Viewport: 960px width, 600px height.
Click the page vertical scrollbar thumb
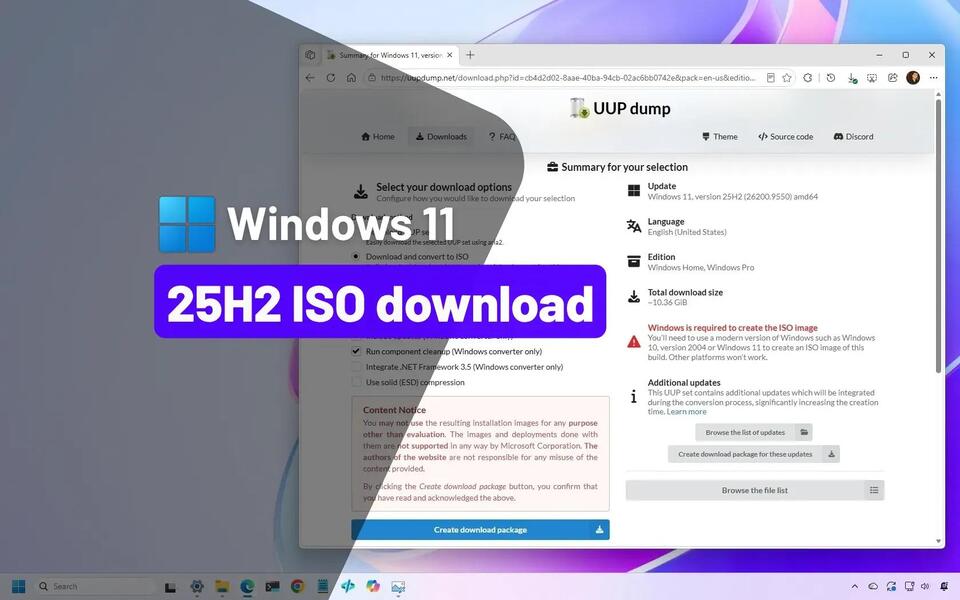click(x=938, y=236)
